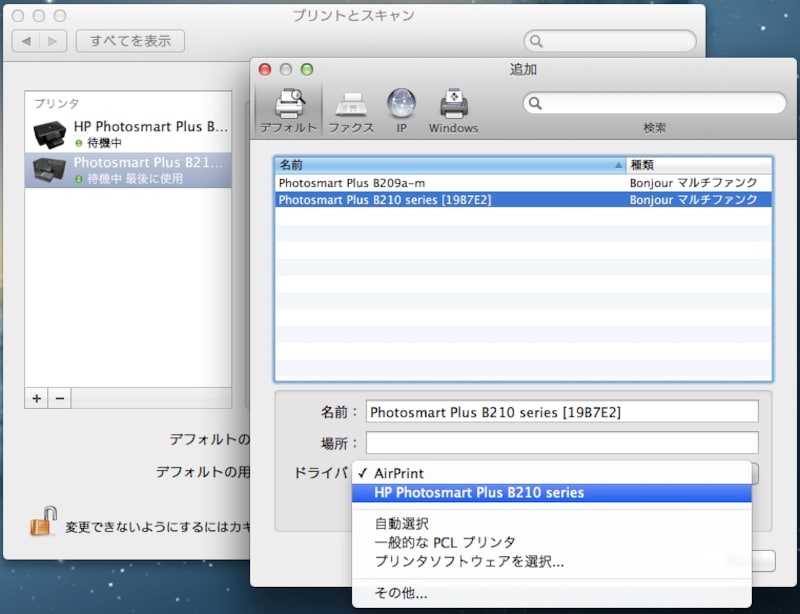Screen dimensions: 800x614
Task: Switch to the IP printer setup icon
Action: tap(401, 105)
